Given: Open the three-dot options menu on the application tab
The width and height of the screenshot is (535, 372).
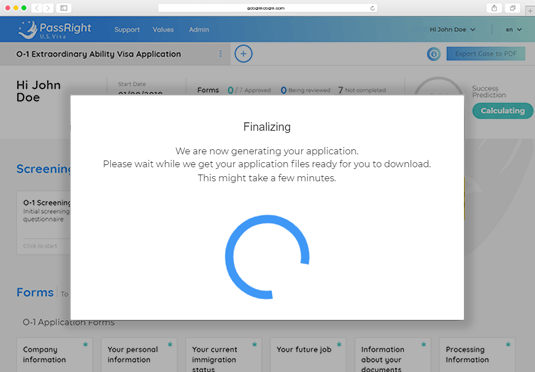Looking at the screenshot, I should tap(220, 54).
